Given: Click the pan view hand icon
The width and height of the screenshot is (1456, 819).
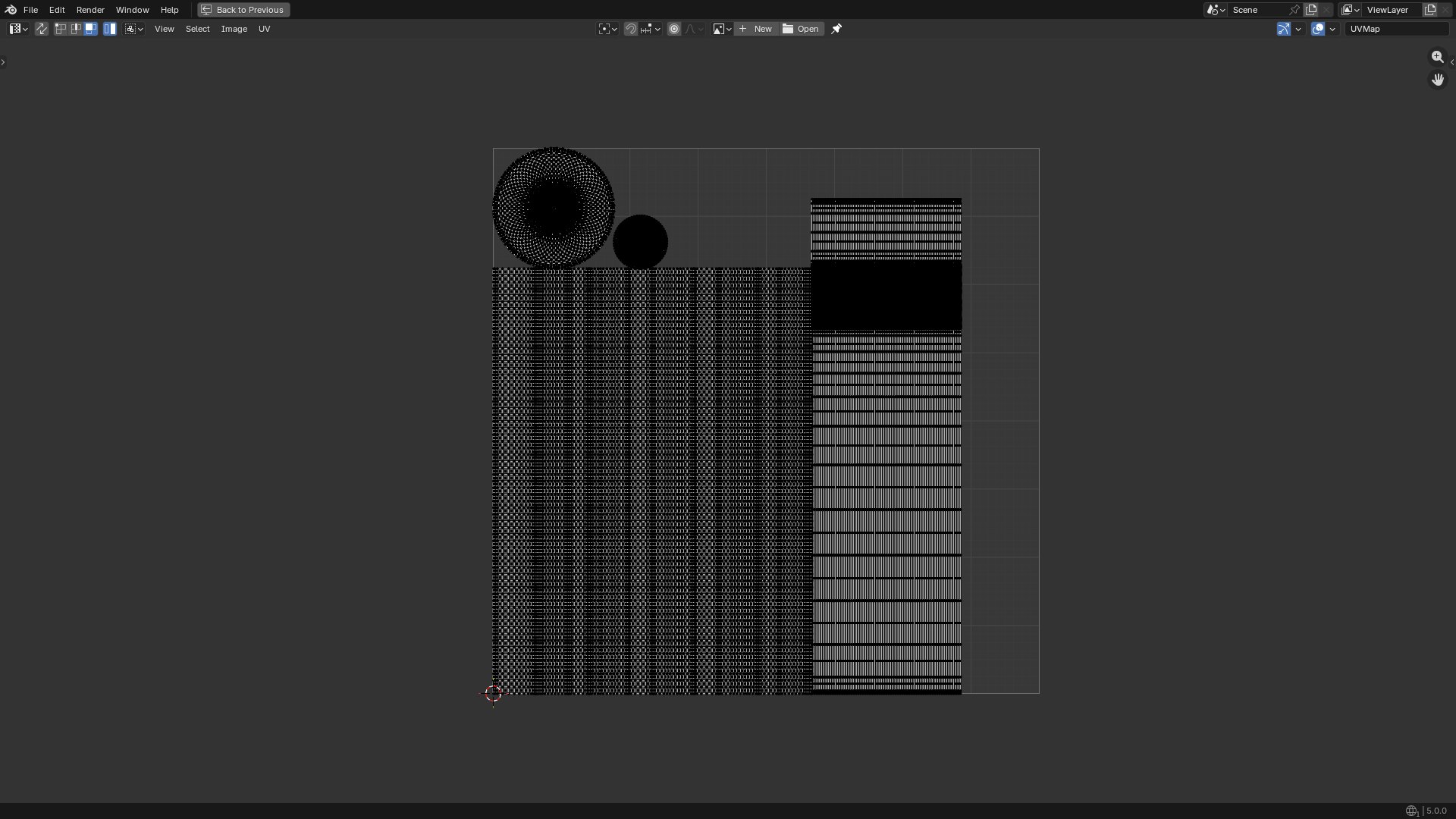Looking at the screenshot, I should (1437, 80).
